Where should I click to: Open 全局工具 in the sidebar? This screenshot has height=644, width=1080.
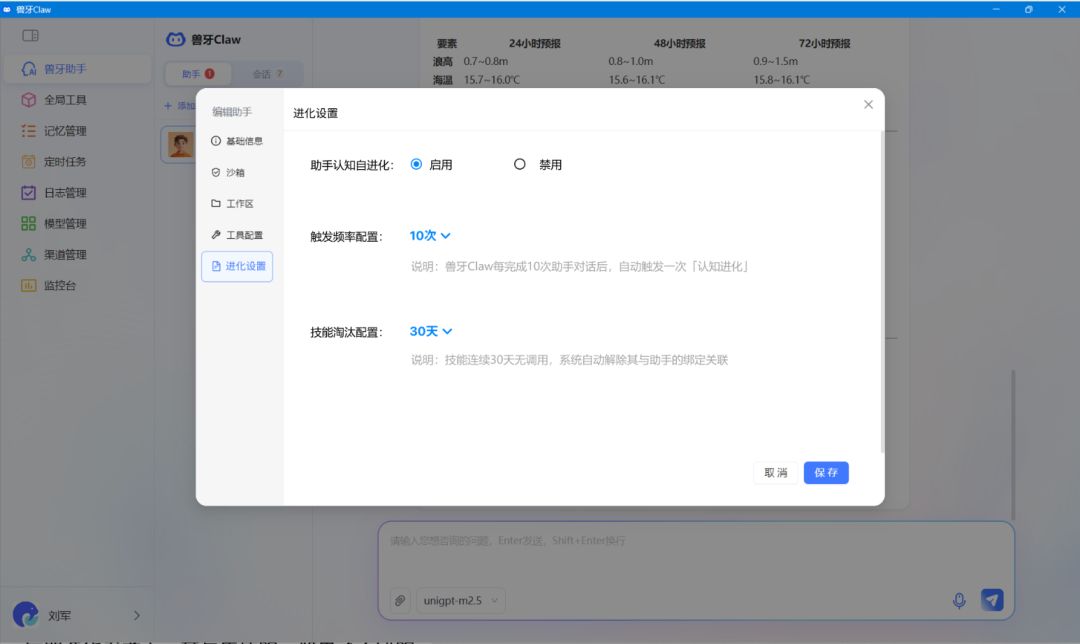tap(77, 100)
